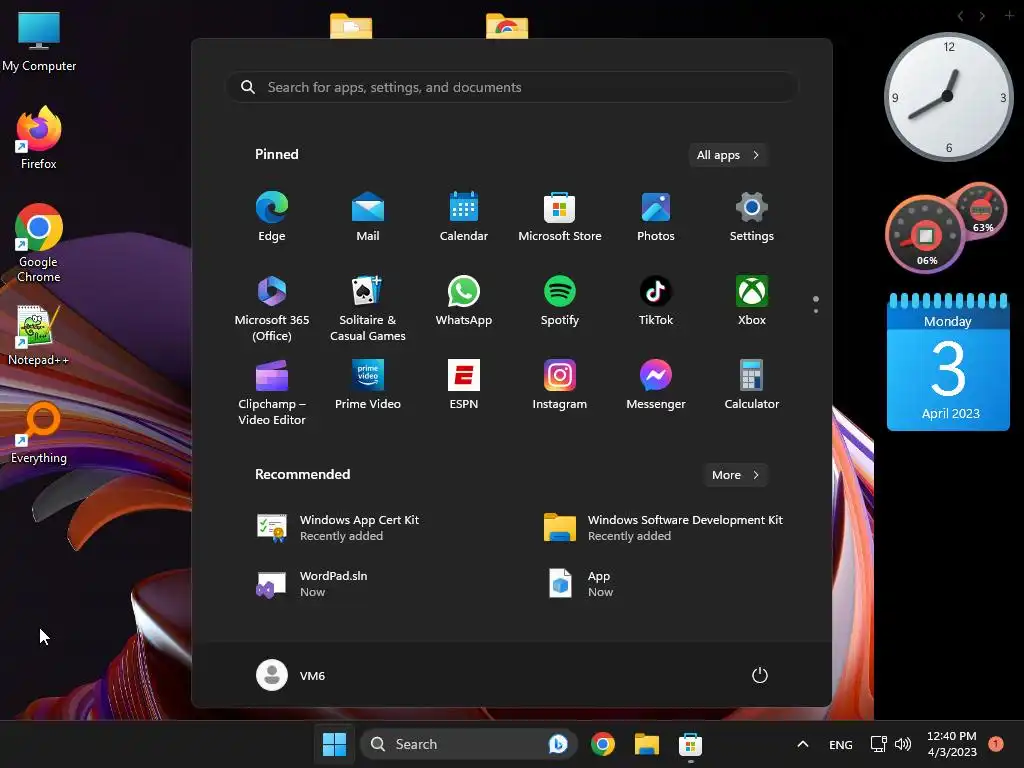Image resolution: width=1024 pixels, height=768 pixels.
Task: Open Messenger
Action: tap(656, 385)
